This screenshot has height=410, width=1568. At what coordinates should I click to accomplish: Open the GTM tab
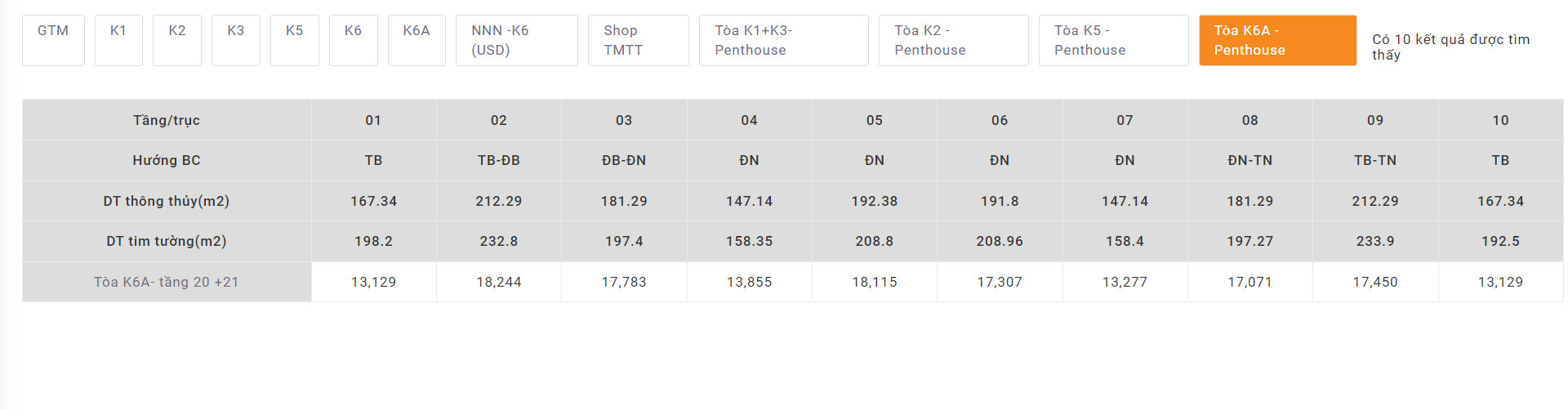click(x=53, y=40)
